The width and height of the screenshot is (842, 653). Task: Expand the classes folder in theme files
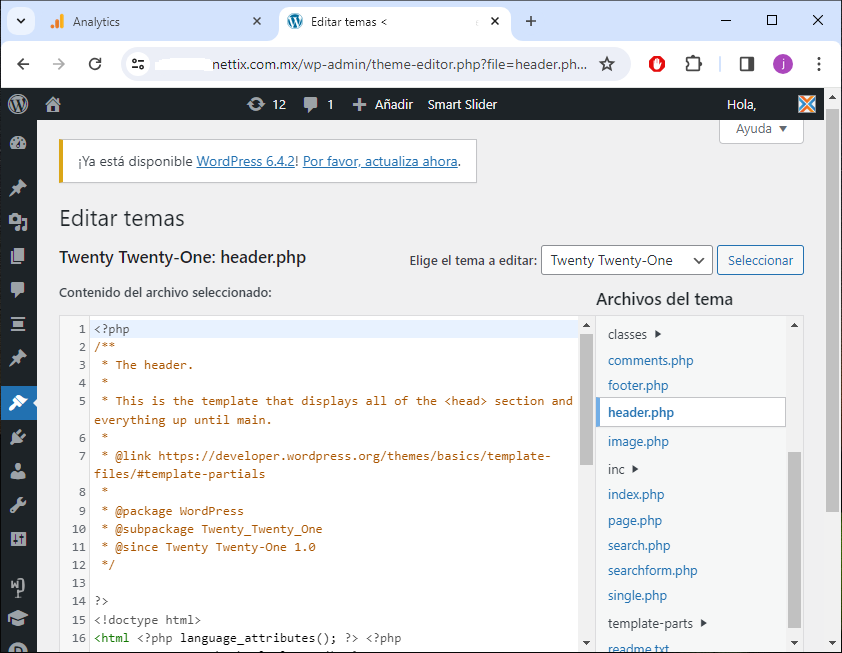(x=635, y=335)
